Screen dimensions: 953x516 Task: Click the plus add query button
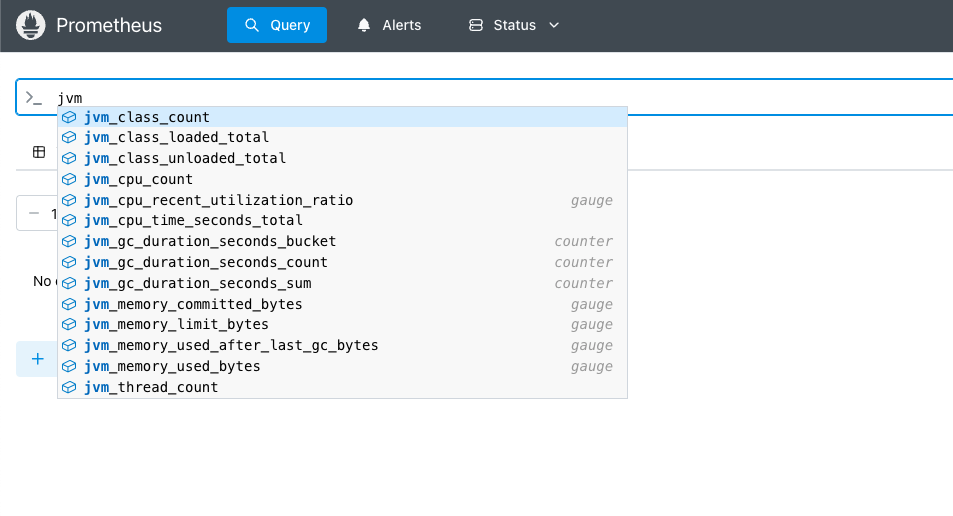pos(38,359)
